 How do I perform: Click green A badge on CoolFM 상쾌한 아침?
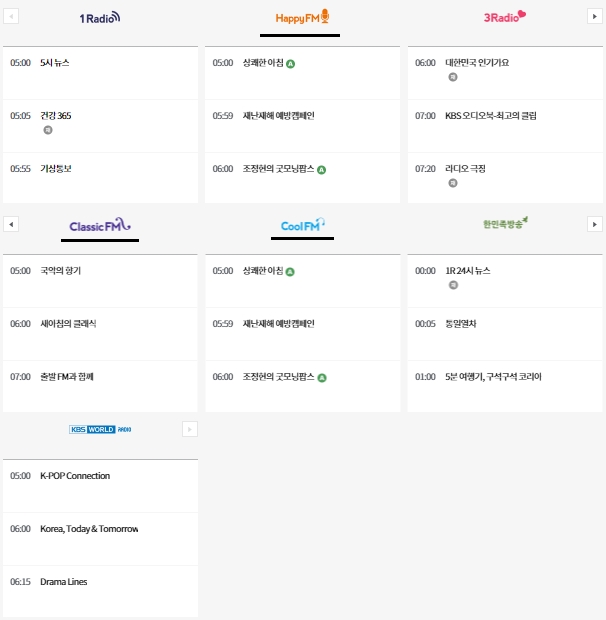[290, 272]
